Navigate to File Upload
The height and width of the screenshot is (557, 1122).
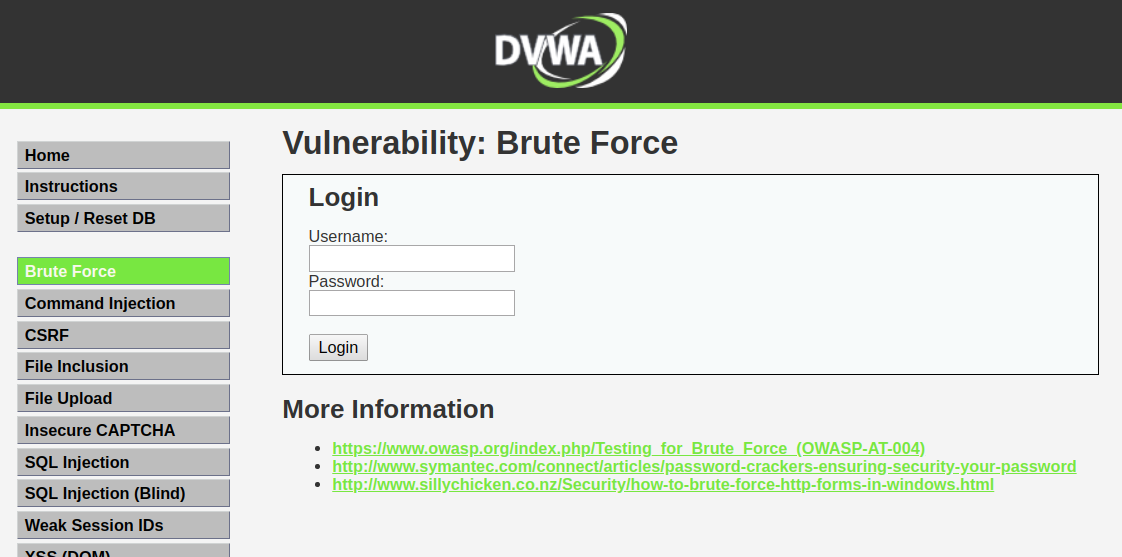click(123, 398)
